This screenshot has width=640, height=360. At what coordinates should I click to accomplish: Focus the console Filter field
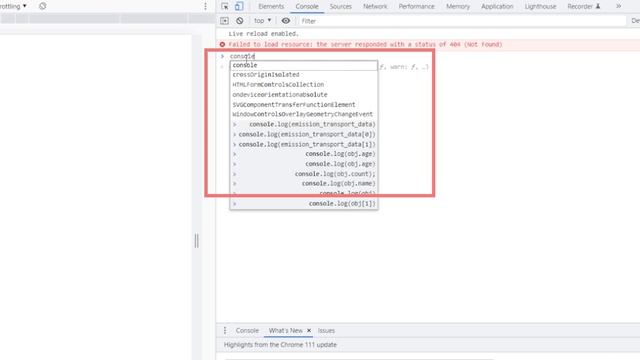(462, 21)
